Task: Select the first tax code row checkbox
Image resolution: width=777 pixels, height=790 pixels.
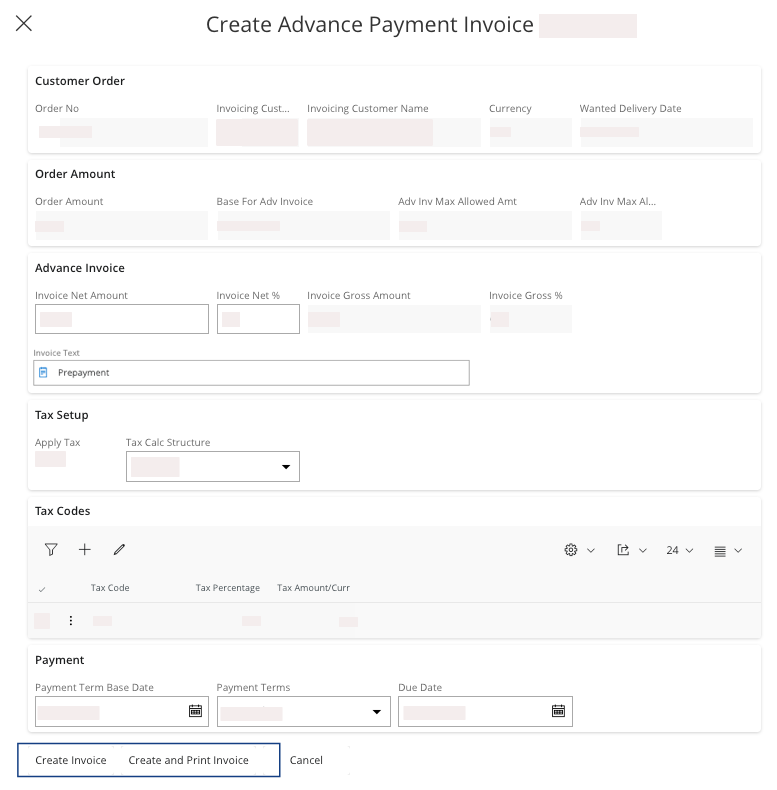Action: pos(42,621)
